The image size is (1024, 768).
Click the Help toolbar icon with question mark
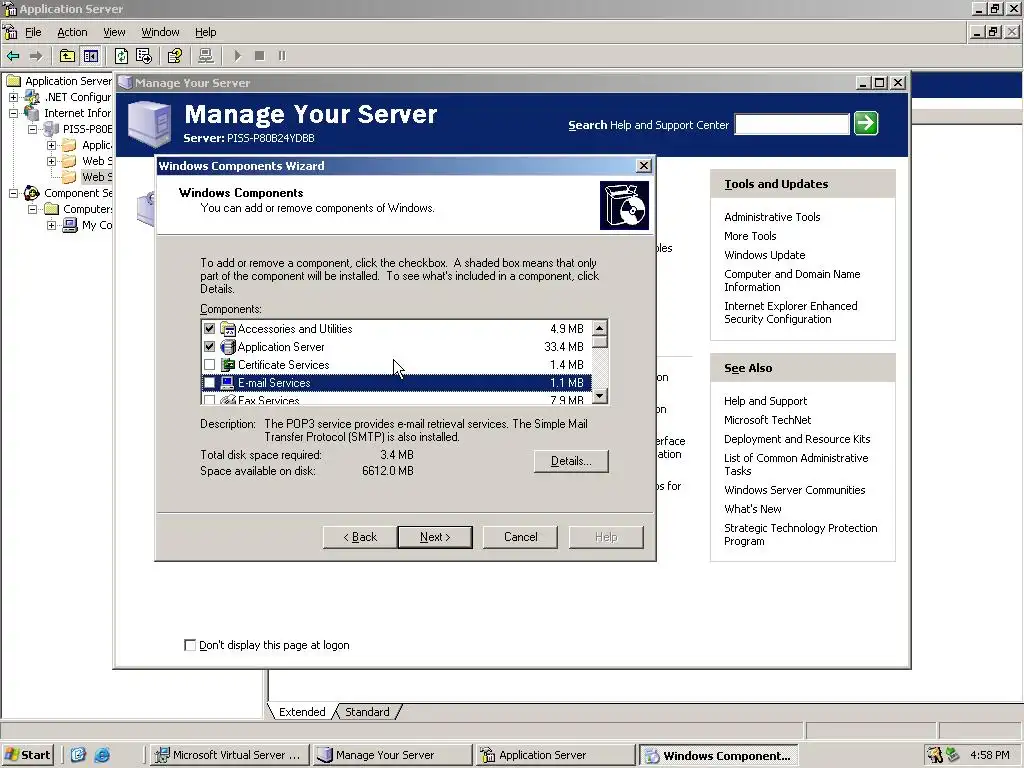[174, 56]
